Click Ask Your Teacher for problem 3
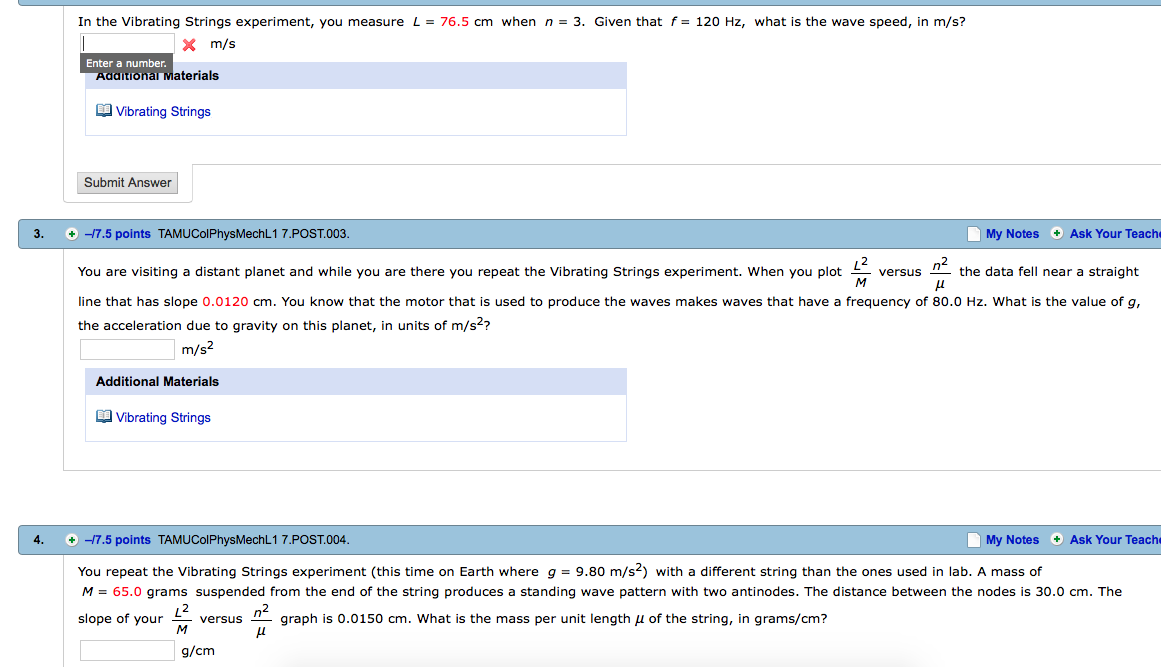Screen dimensions: 1161x667 (1113, 233)
